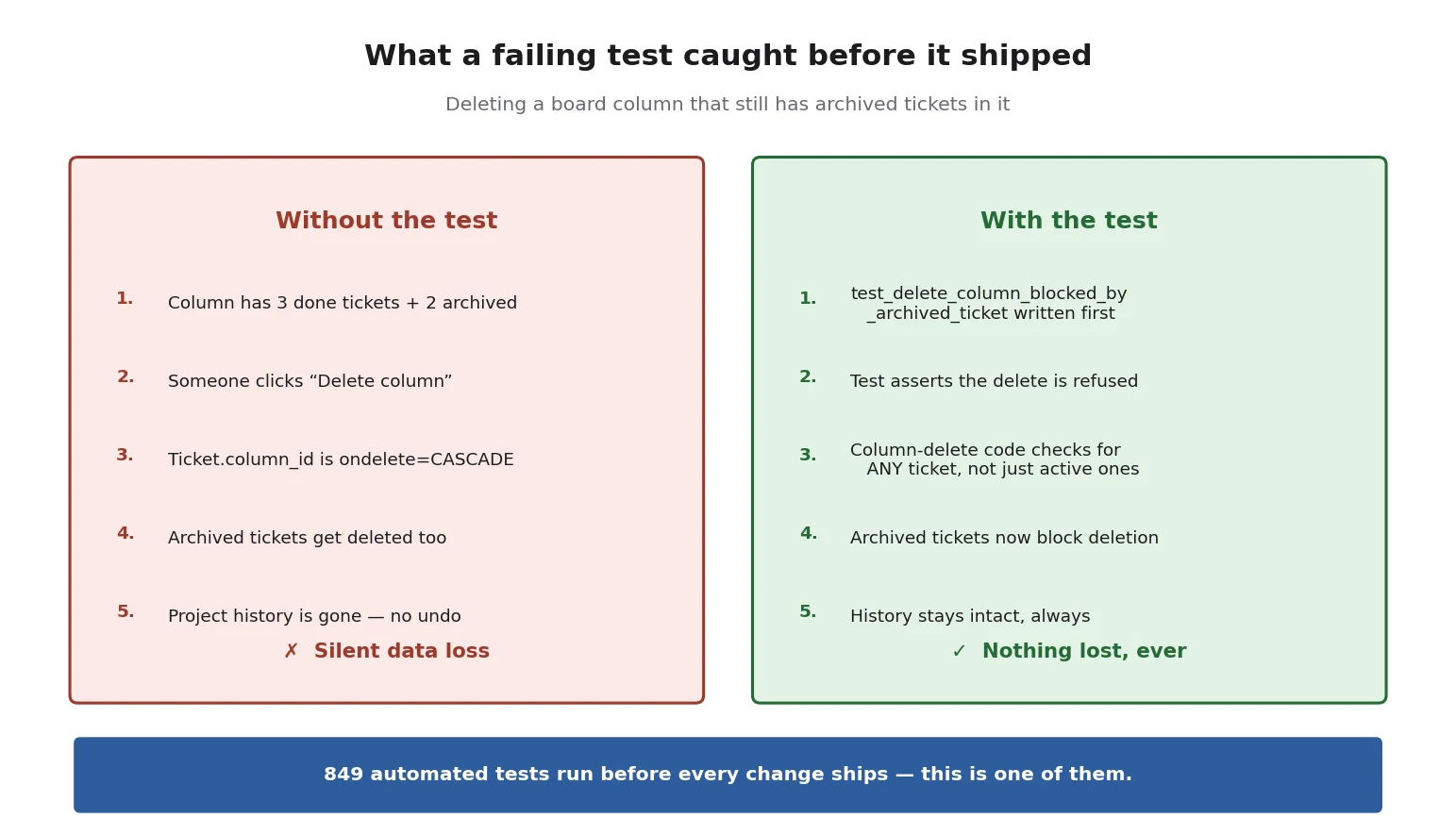This screenshot has width=1456, height=835.
Task: Click the 'With the test' heading
Action: (1068, 221)
